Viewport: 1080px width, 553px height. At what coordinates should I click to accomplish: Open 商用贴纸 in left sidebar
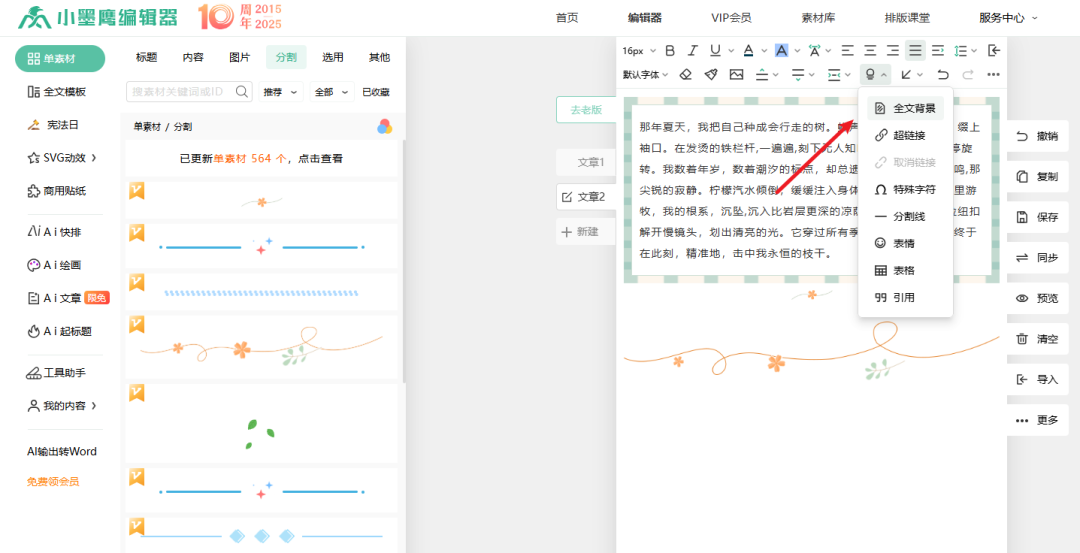point(56,191)
